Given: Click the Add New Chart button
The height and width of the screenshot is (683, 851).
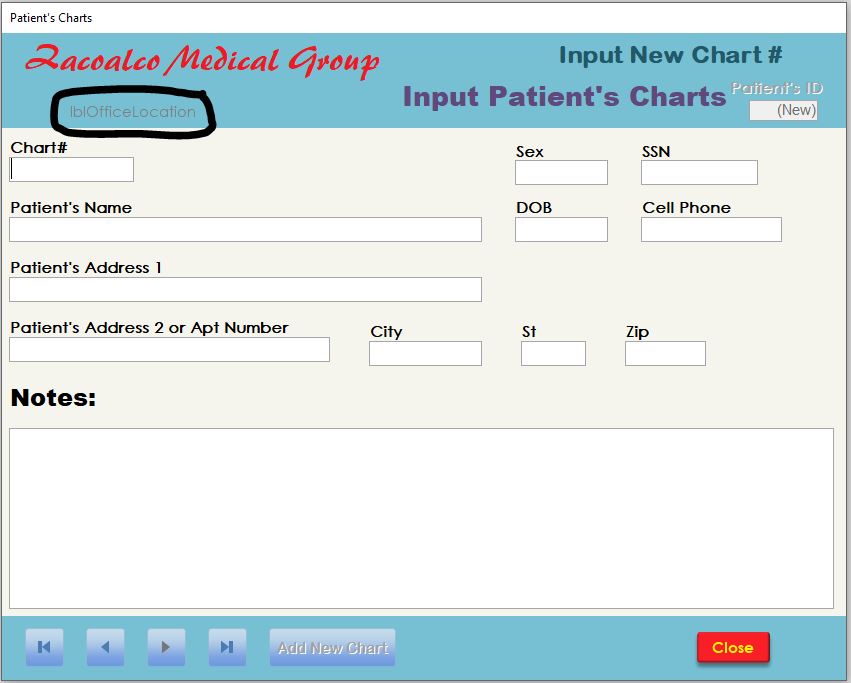Looking at the screenshot, I should (x=332, y=647).
